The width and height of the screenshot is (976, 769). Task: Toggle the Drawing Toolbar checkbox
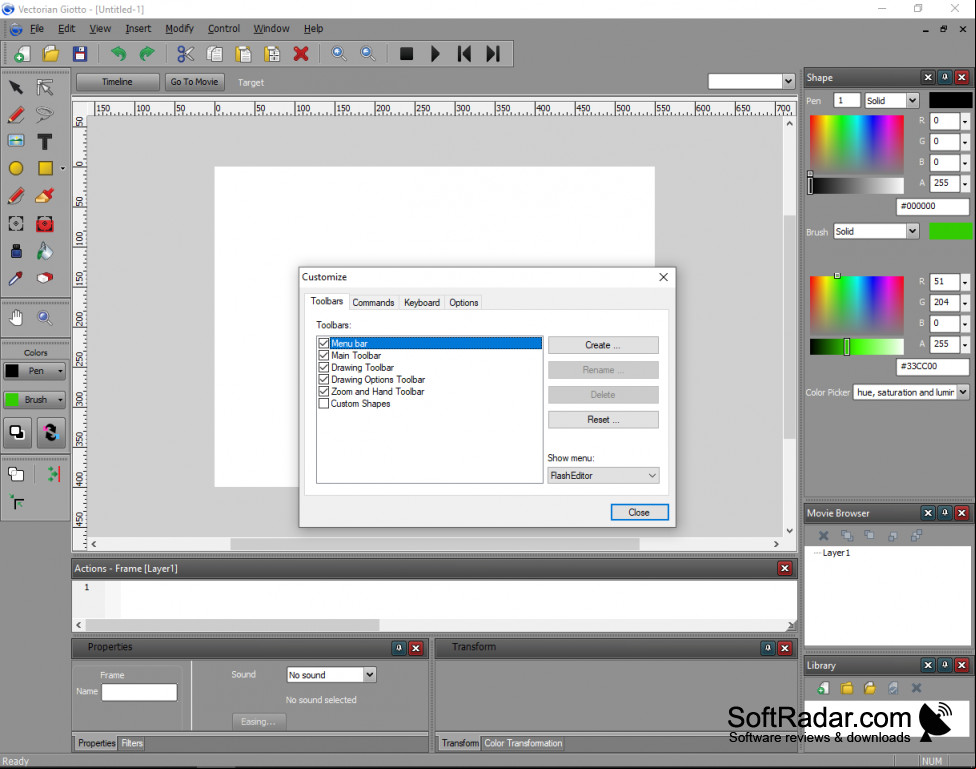[x=324, y=367]
